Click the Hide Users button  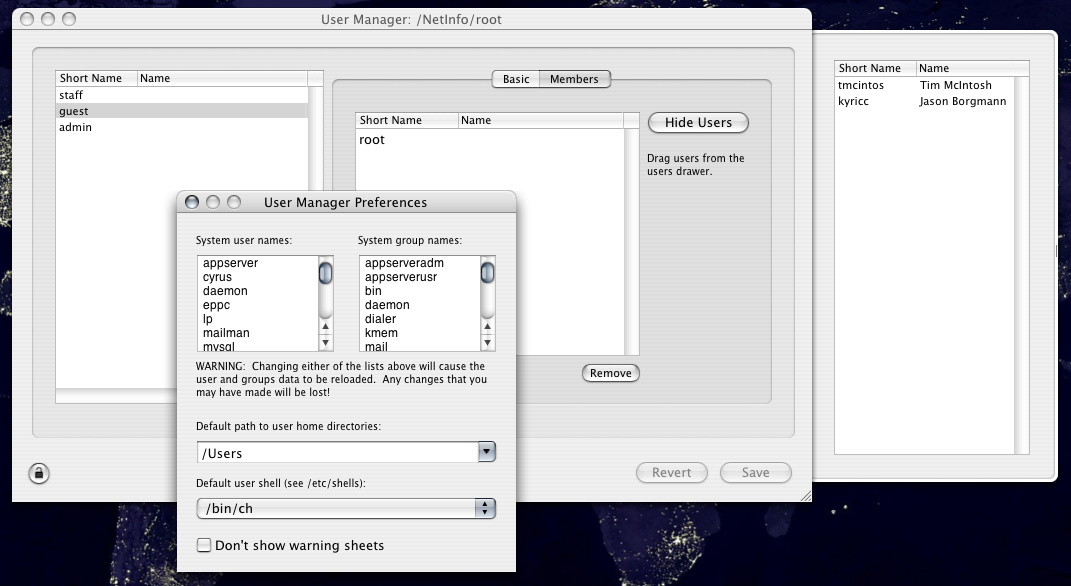[x=698, y=122]
